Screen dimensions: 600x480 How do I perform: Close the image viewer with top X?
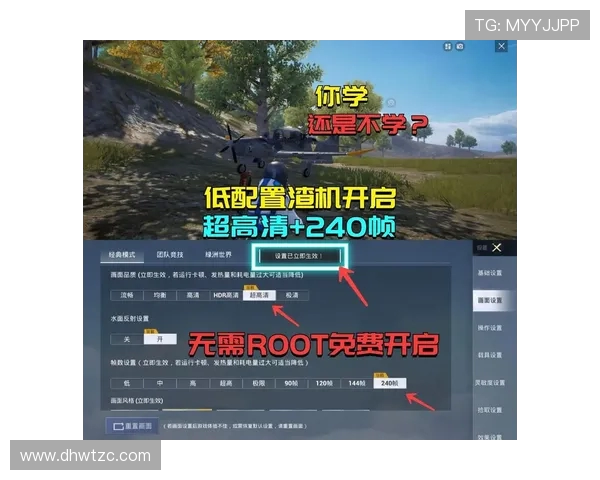pos(502,46)
